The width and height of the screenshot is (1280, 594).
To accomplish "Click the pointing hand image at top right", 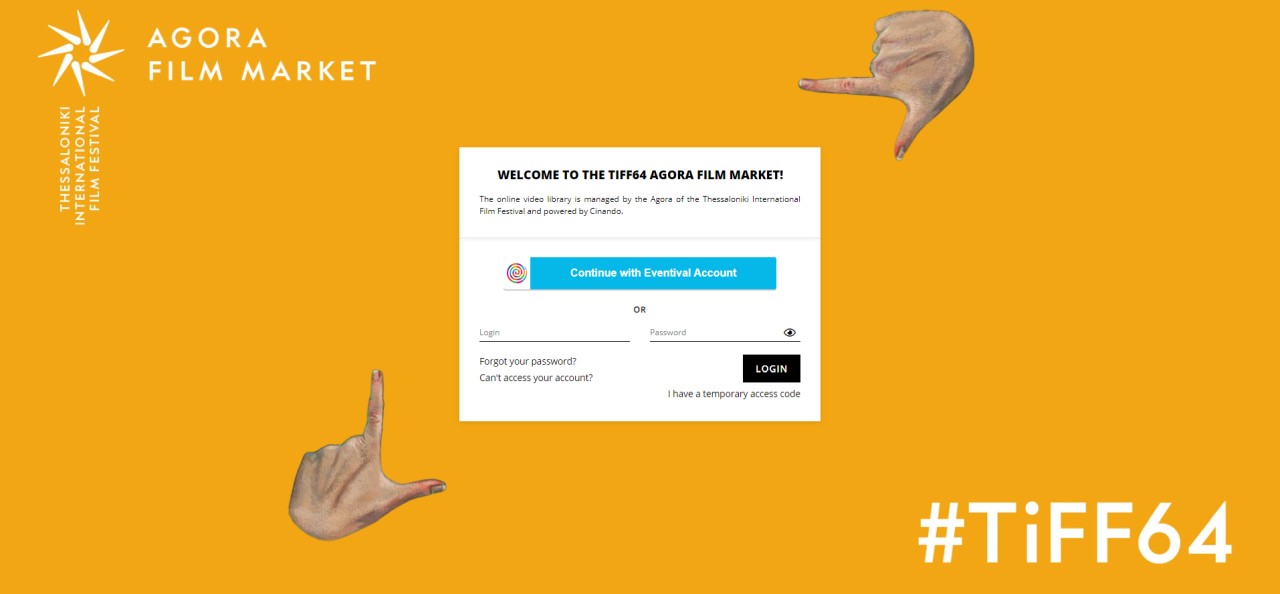I will 887,80.
